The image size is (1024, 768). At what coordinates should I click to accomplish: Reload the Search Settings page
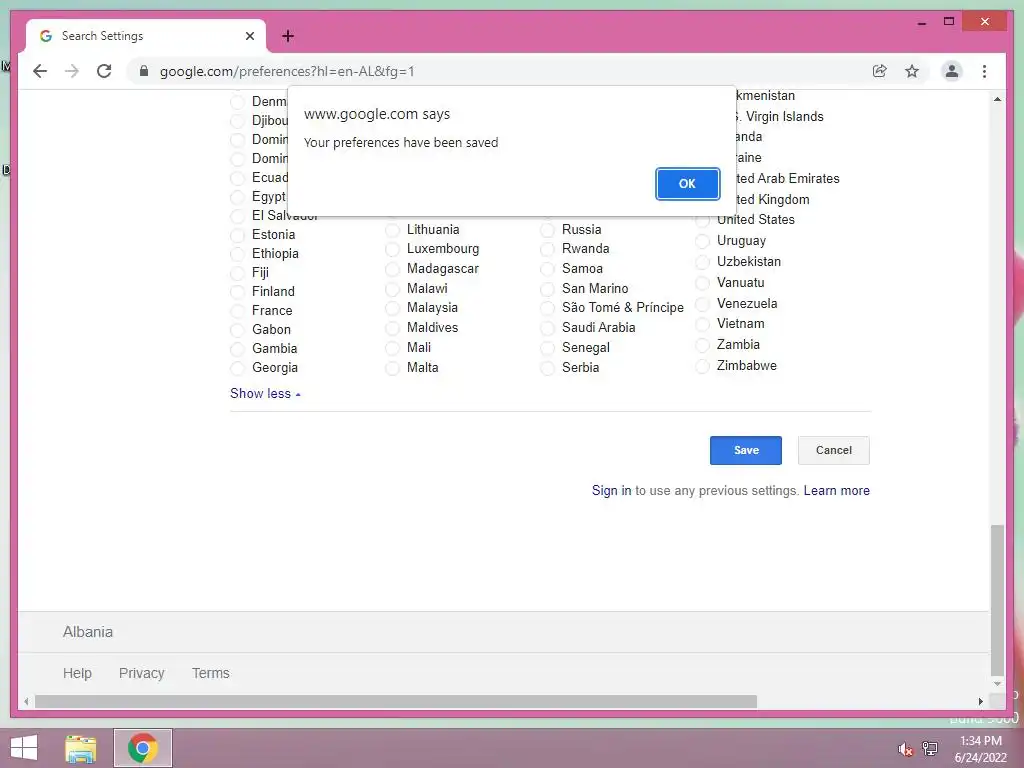point(104,71)
